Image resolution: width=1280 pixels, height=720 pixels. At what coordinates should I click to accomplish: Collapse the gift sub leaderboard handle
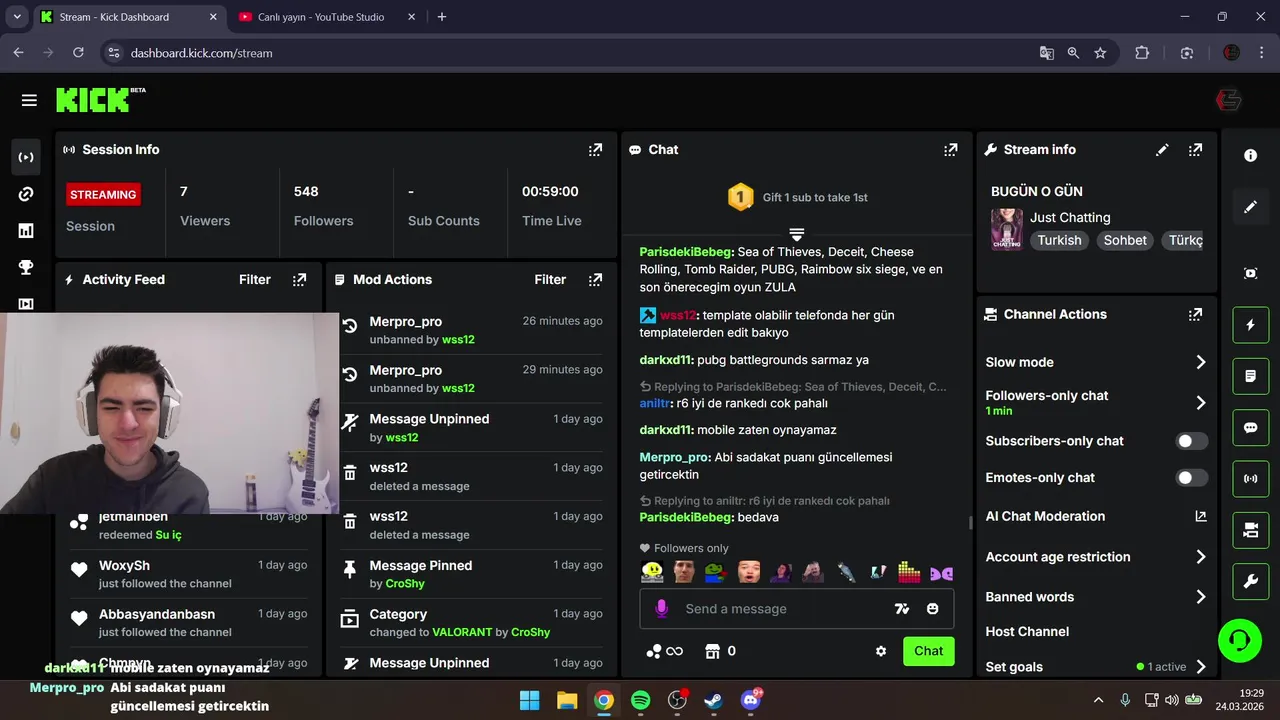(797, 235)
